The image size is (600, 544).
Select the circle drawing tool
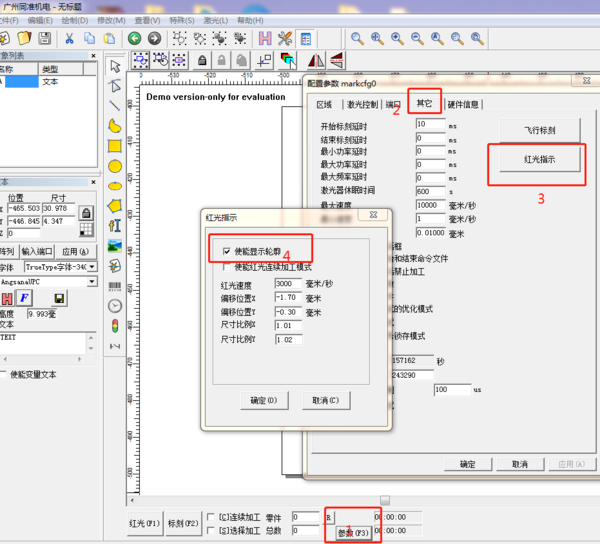point(115,165)
